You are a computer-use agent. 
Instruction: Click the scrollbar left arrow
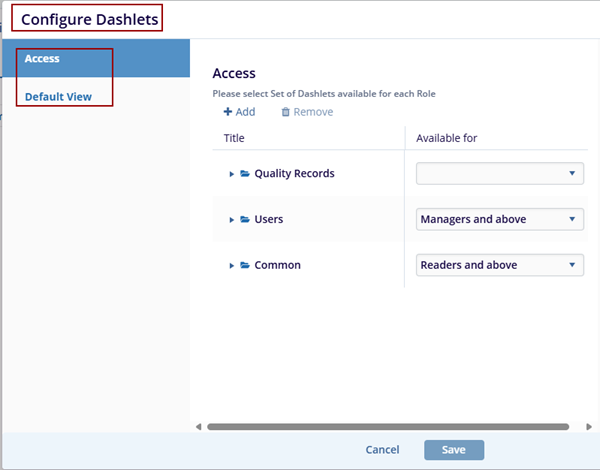198,427
